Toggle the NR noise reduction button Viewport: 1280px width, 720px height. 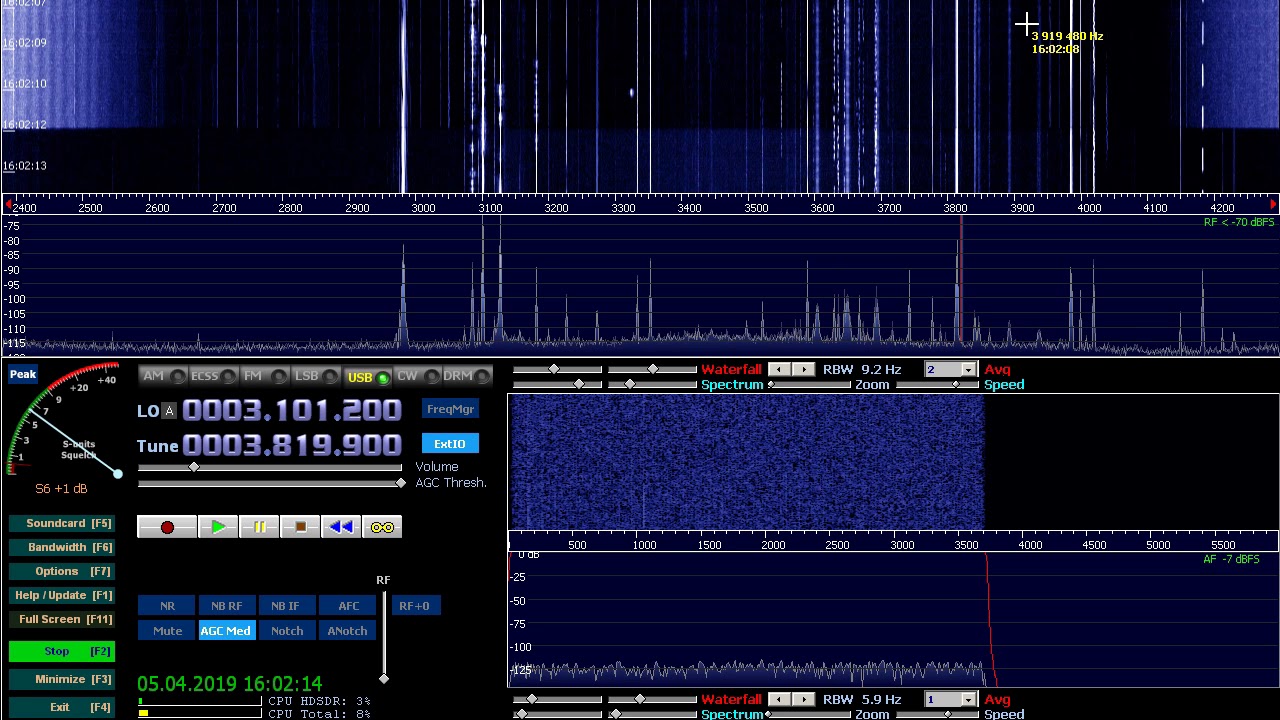167,606
